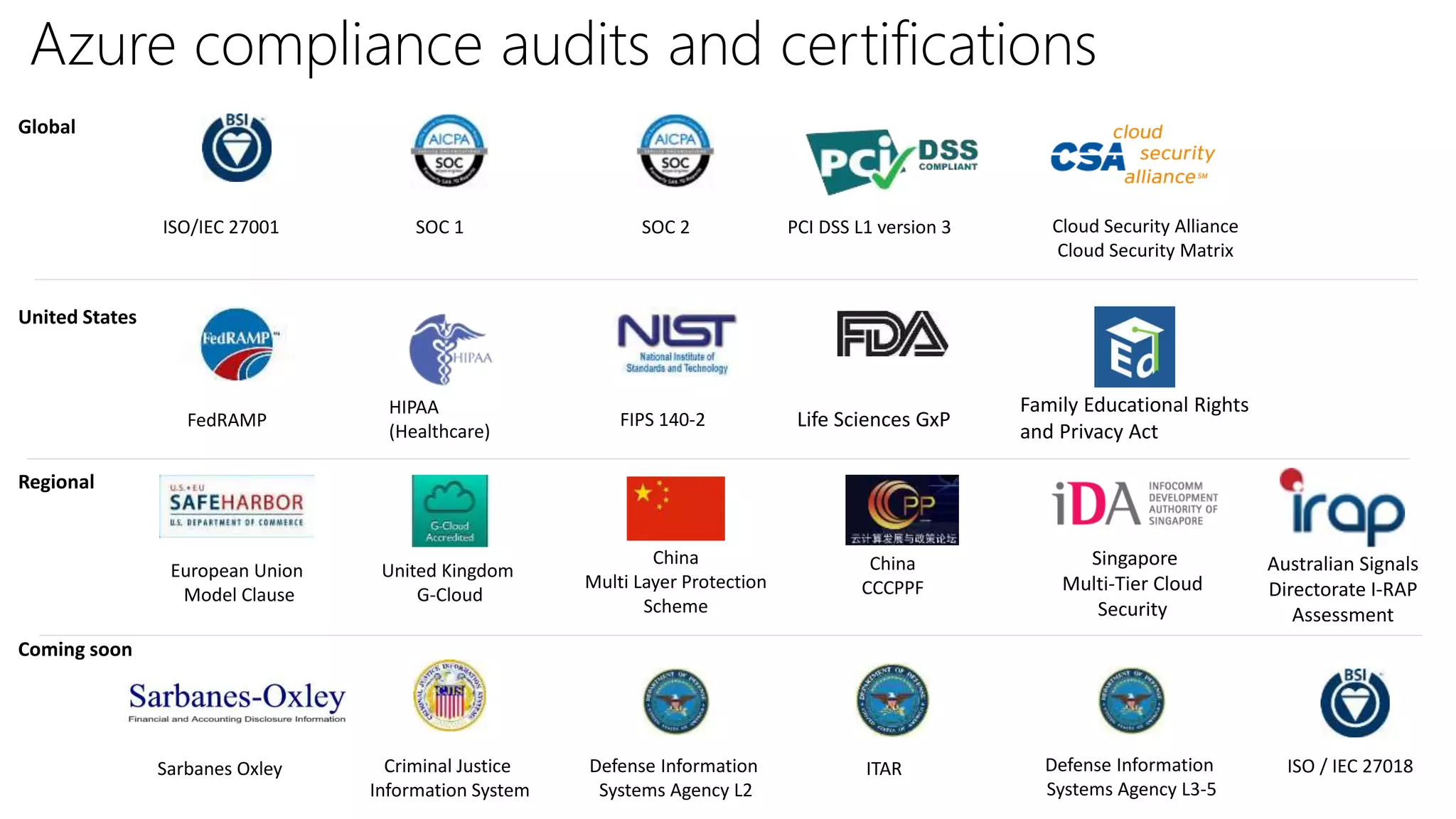This screenshot has width=1456, height=819.
Task: Click the NIST logo
Action: [677, 343]
